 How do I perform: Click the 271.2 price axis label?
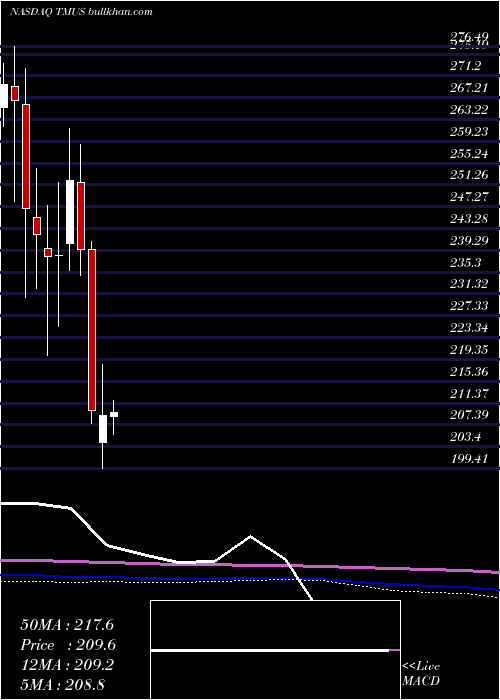pyautogui.click(x=465, y=66)
